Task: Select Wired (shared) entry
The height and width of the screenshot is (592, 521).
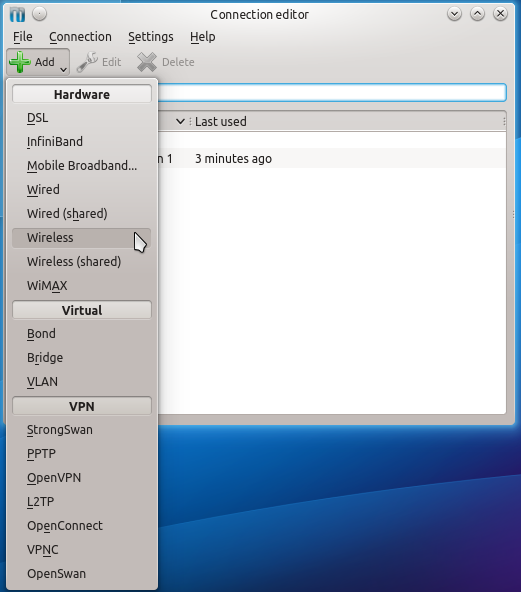Action: [x=82, y=214]
